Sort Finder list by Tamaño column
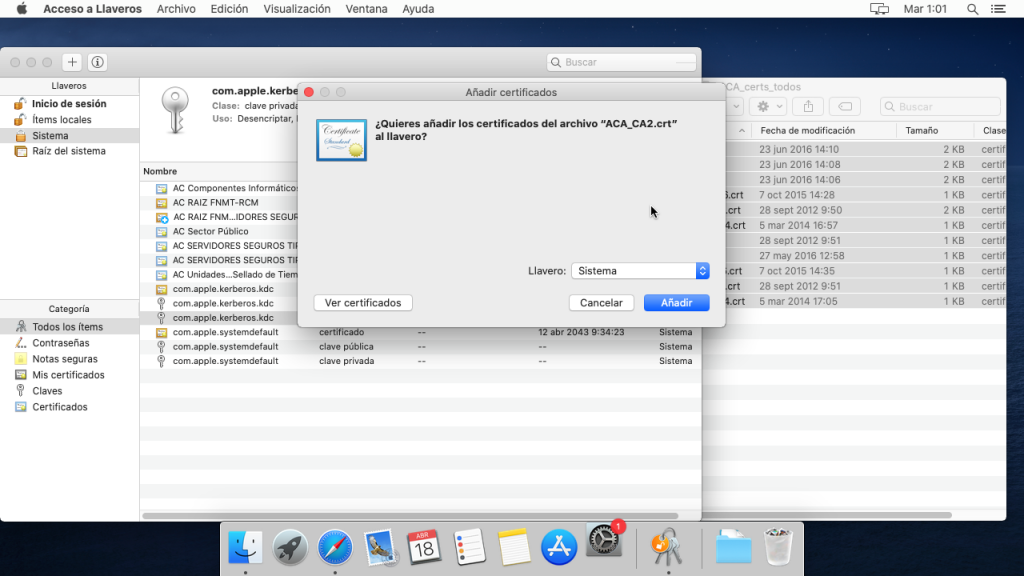 click(x=921, y=131)
